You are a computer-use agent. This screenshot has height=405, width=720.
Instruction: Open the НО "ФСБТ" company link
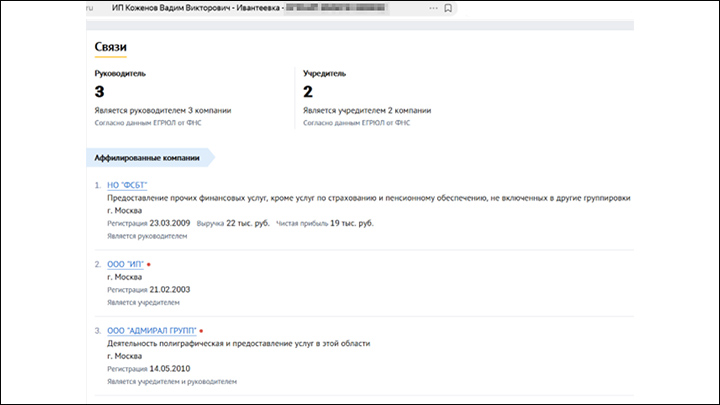click(x=126, y=185)
